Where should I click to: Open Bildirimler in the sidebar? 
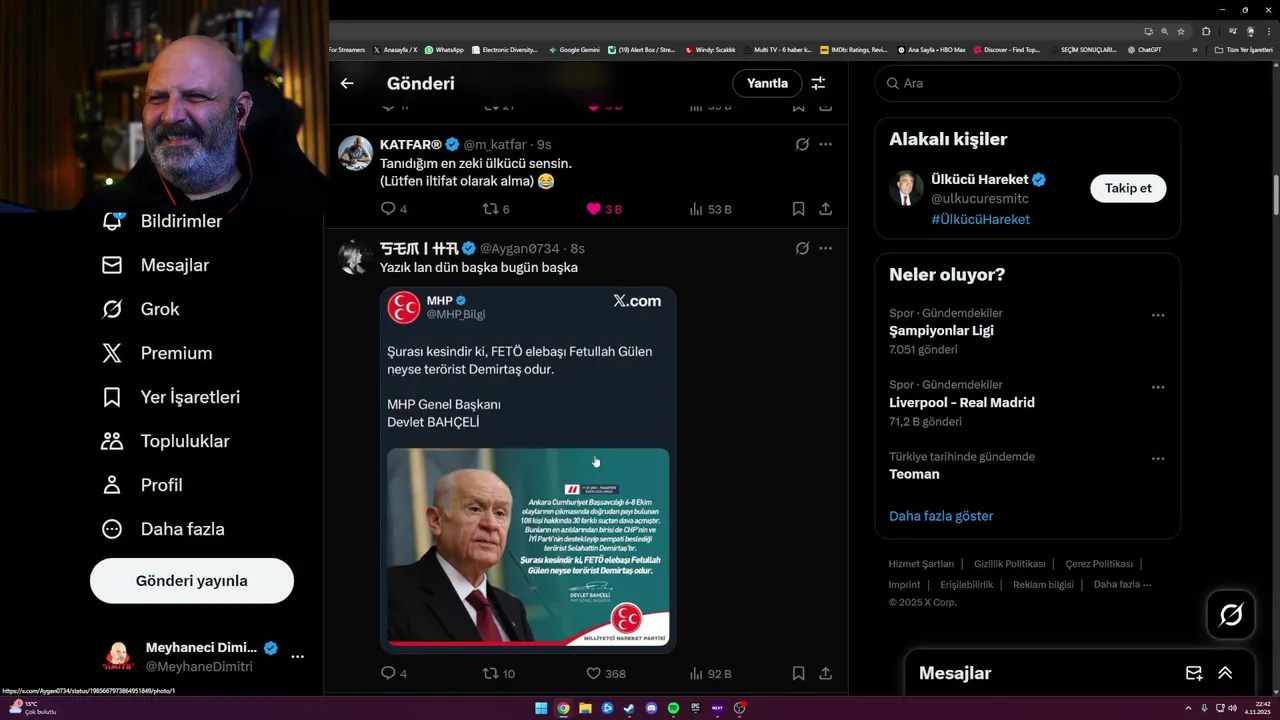tap(163, 221)
